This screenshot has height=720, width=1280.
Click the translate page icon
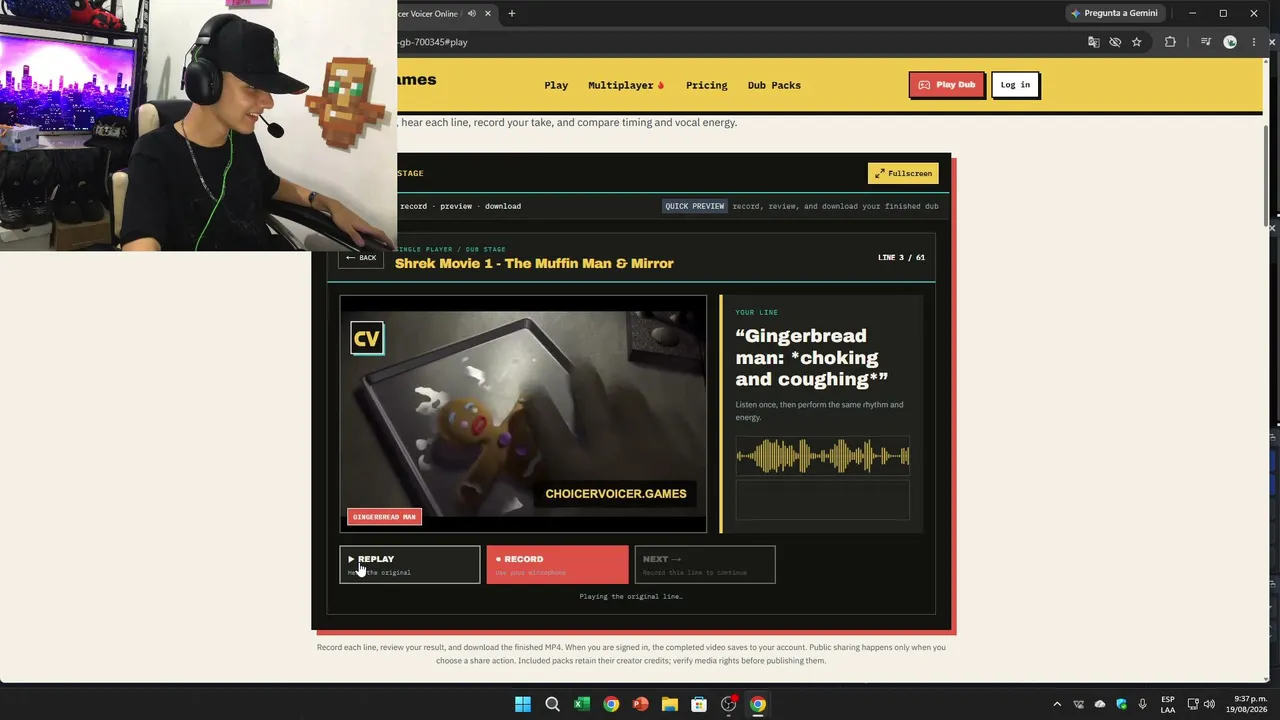click(x=1094, y=42)
